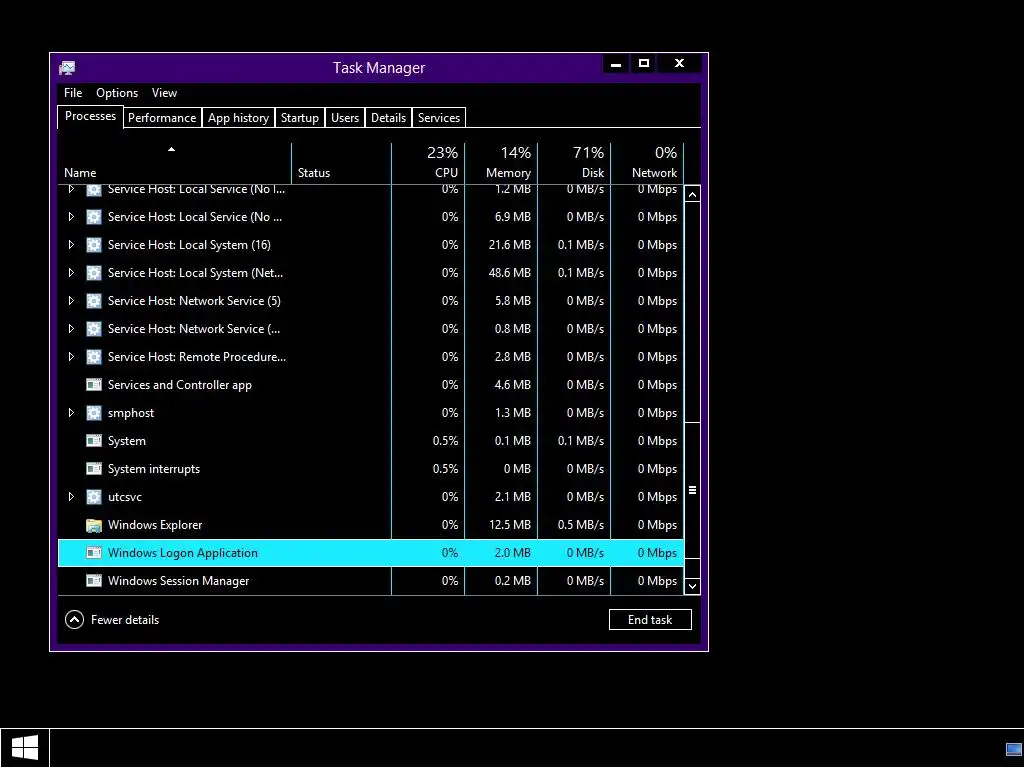
Task: Expand Service Host: Local System (16)
Action: click(x=71, y=245)
